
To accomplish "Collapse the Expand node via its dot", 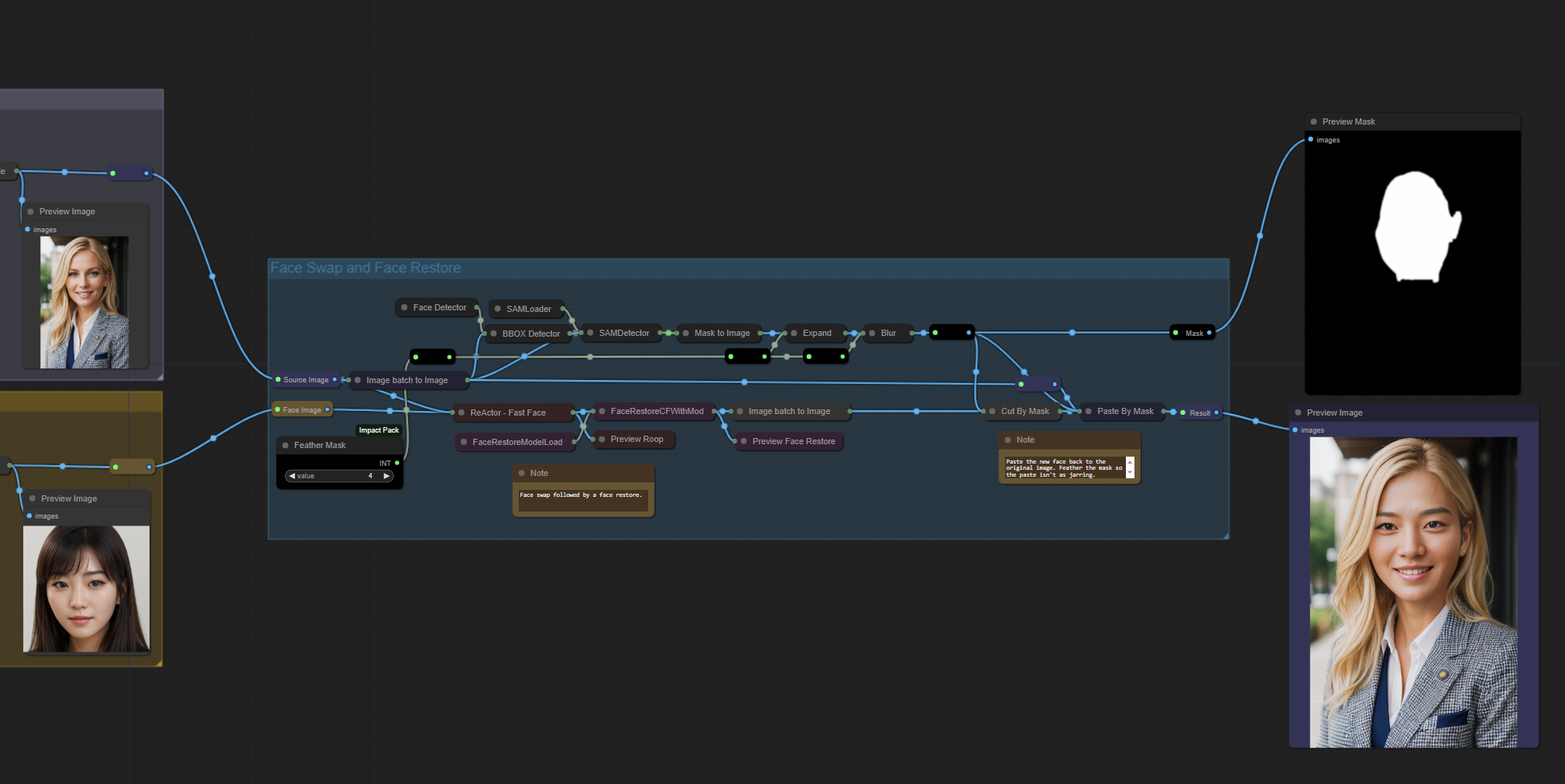I will point(794,333).
